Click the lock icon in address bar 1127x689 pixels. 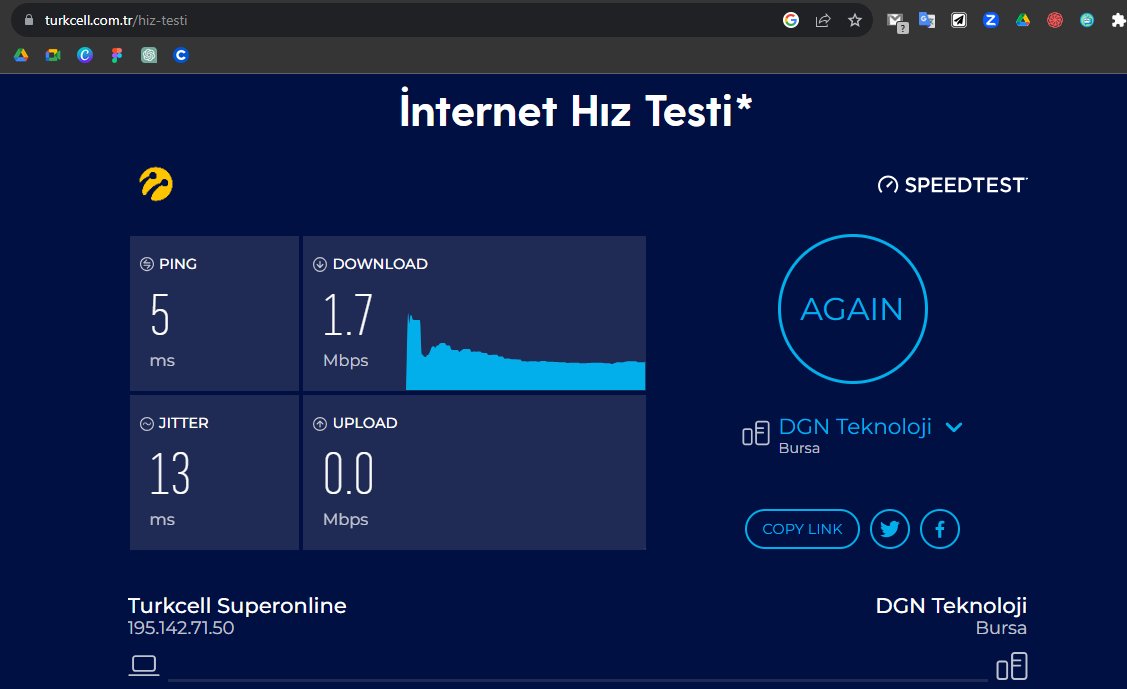pos(29,20)
